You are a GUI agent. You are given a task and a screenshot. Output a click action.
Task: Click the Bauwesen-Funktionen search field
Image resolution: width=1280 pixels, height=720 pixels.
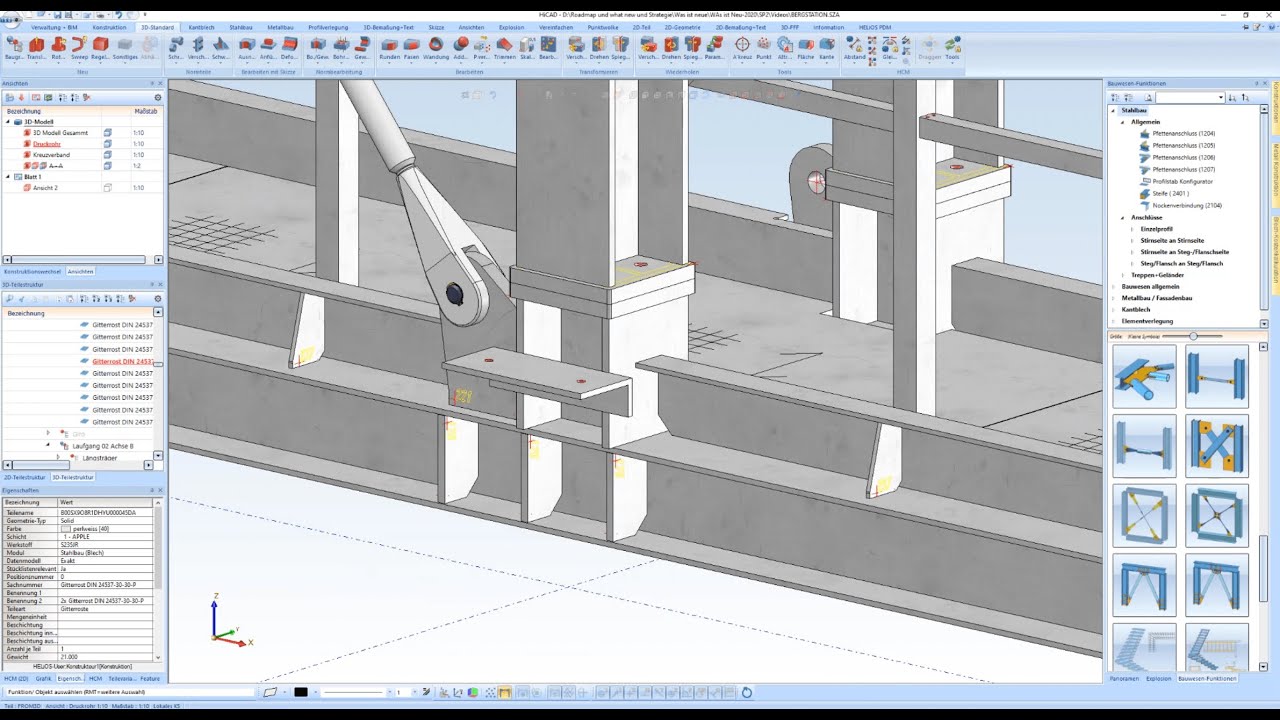[1190, 97]
